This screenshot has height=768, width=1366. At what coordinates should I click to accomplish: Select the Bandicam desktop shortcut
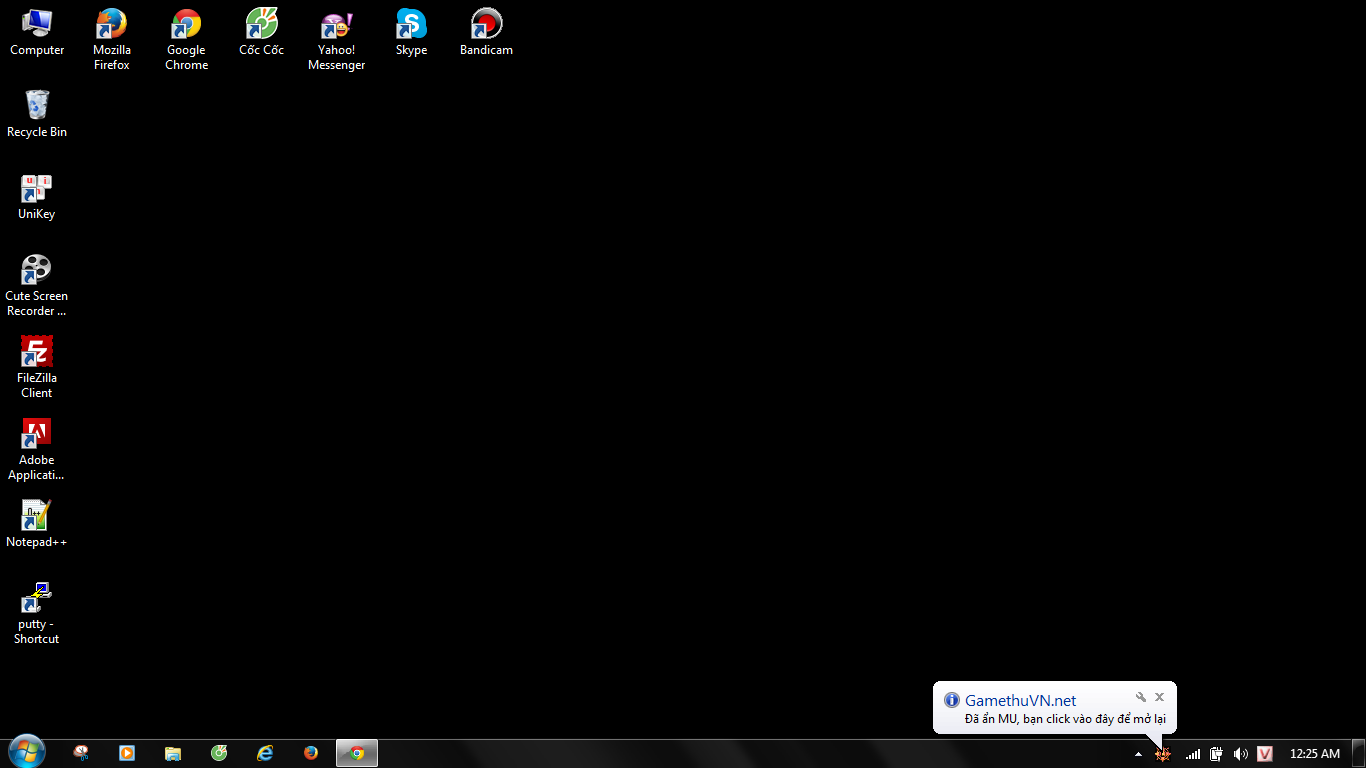[486, 32]
